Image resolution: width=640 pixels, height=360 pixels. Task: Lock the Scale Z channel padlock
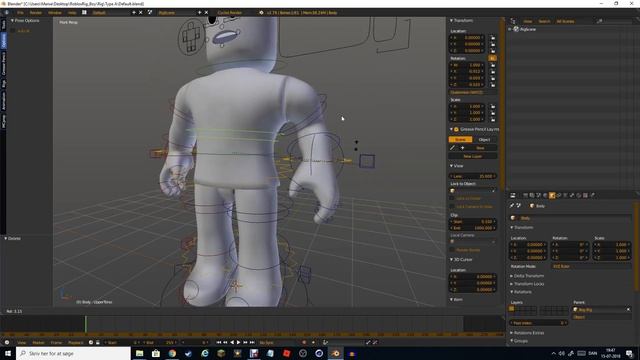click(493, 119)
